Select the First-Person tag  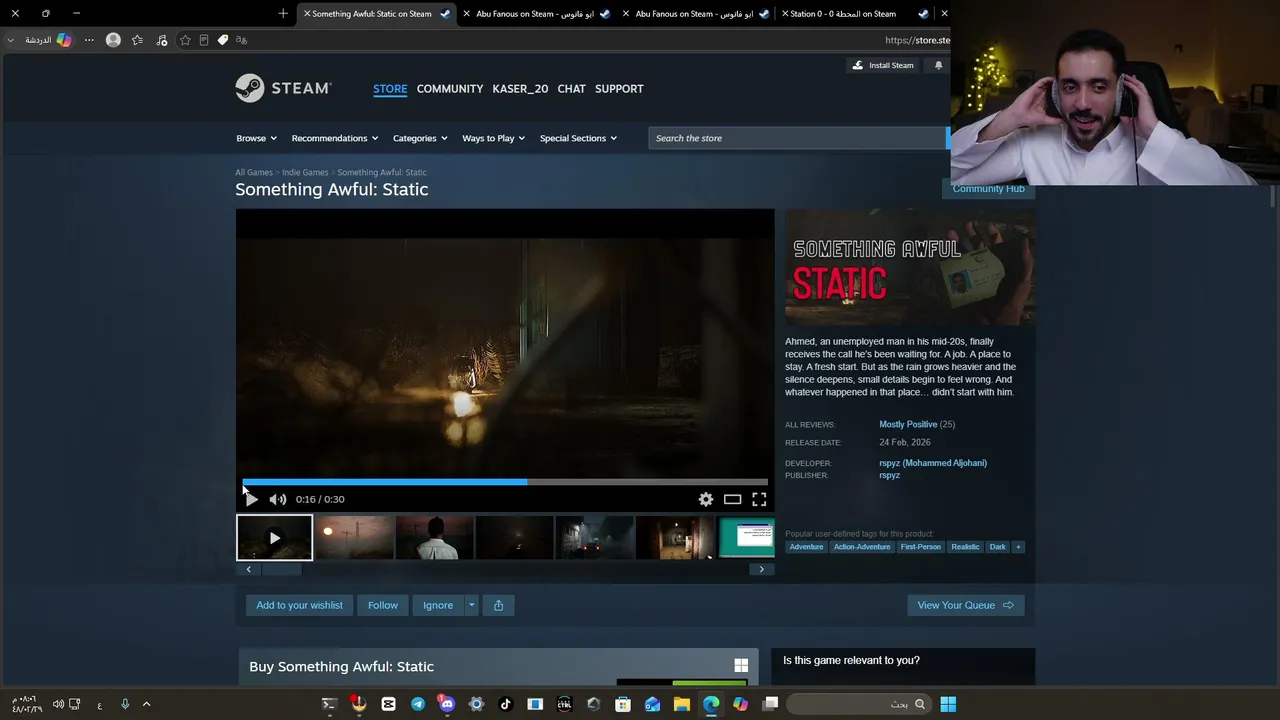[x=921, y=547]
